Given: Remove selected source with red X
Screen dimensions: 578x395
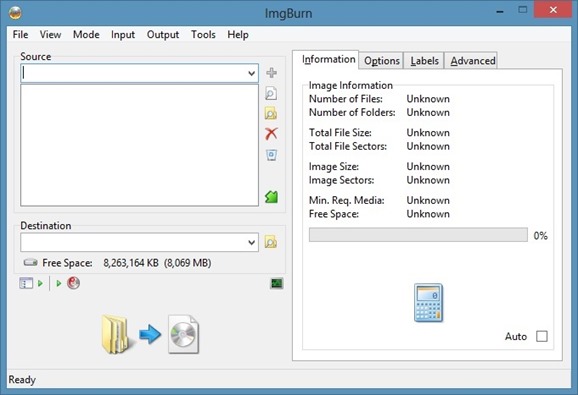Looking at the screenshot, I should (271, 133).
